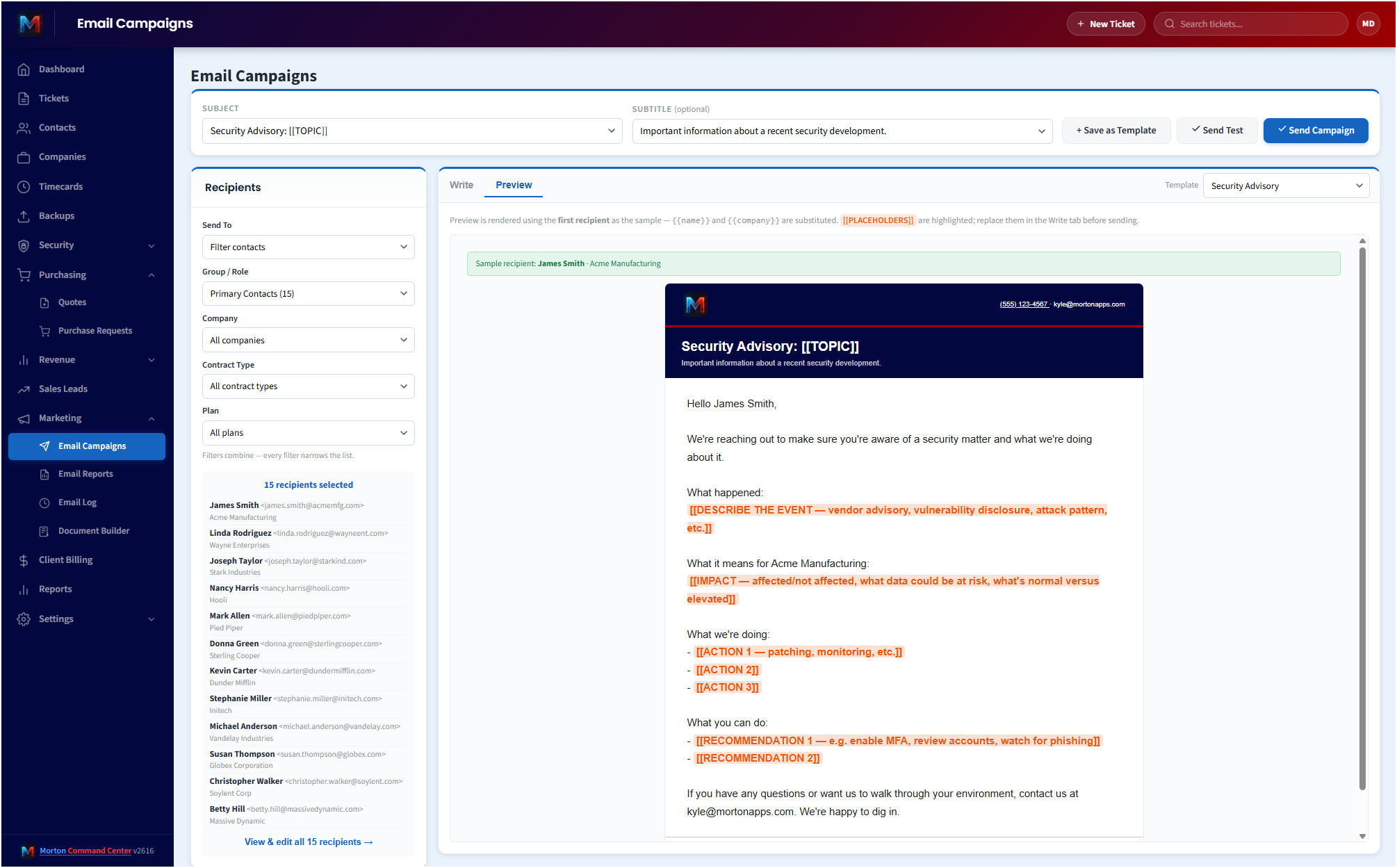
Task: Click Save as Template button
Action: pos(1116,130)
